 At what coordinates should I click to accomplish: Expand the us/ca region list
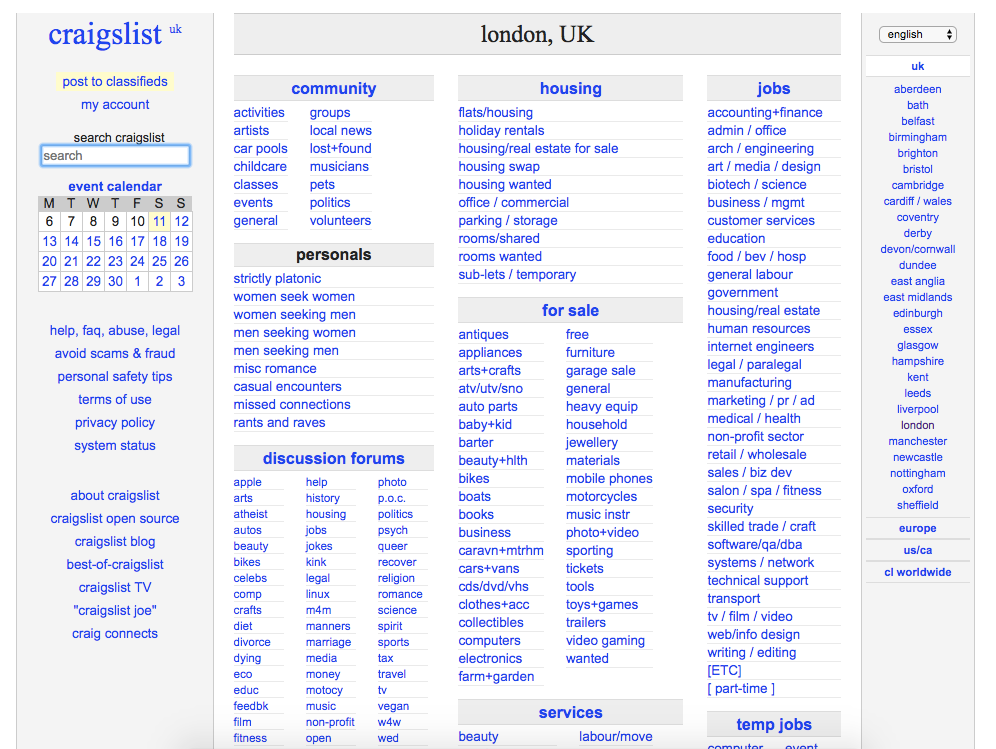pyautogui.click(x=917, y=550)
